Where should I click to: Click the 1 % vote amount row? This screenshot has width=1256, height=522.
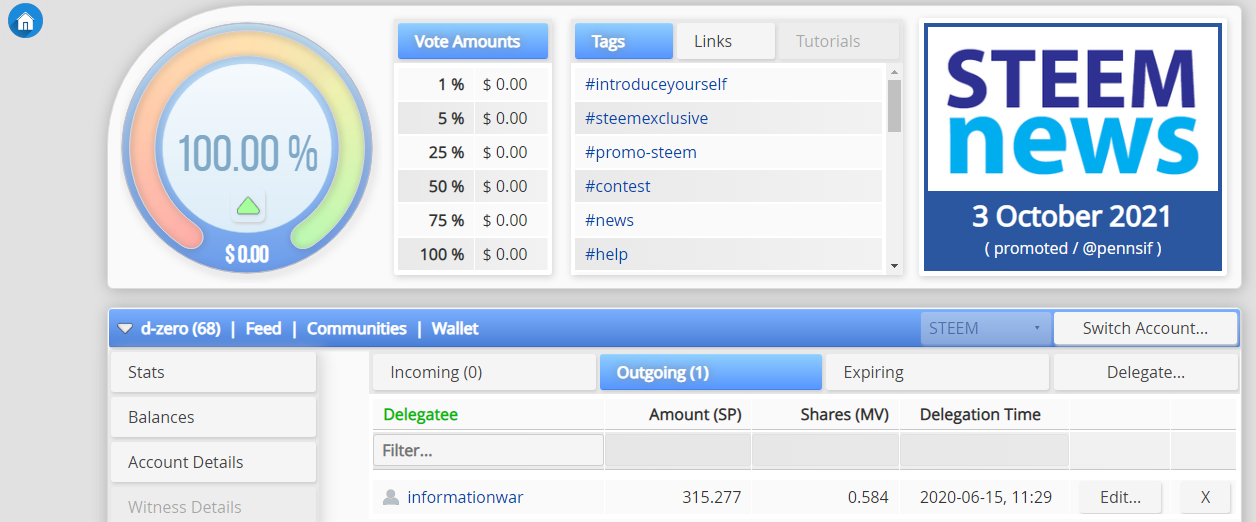click(x=473, y=84)
